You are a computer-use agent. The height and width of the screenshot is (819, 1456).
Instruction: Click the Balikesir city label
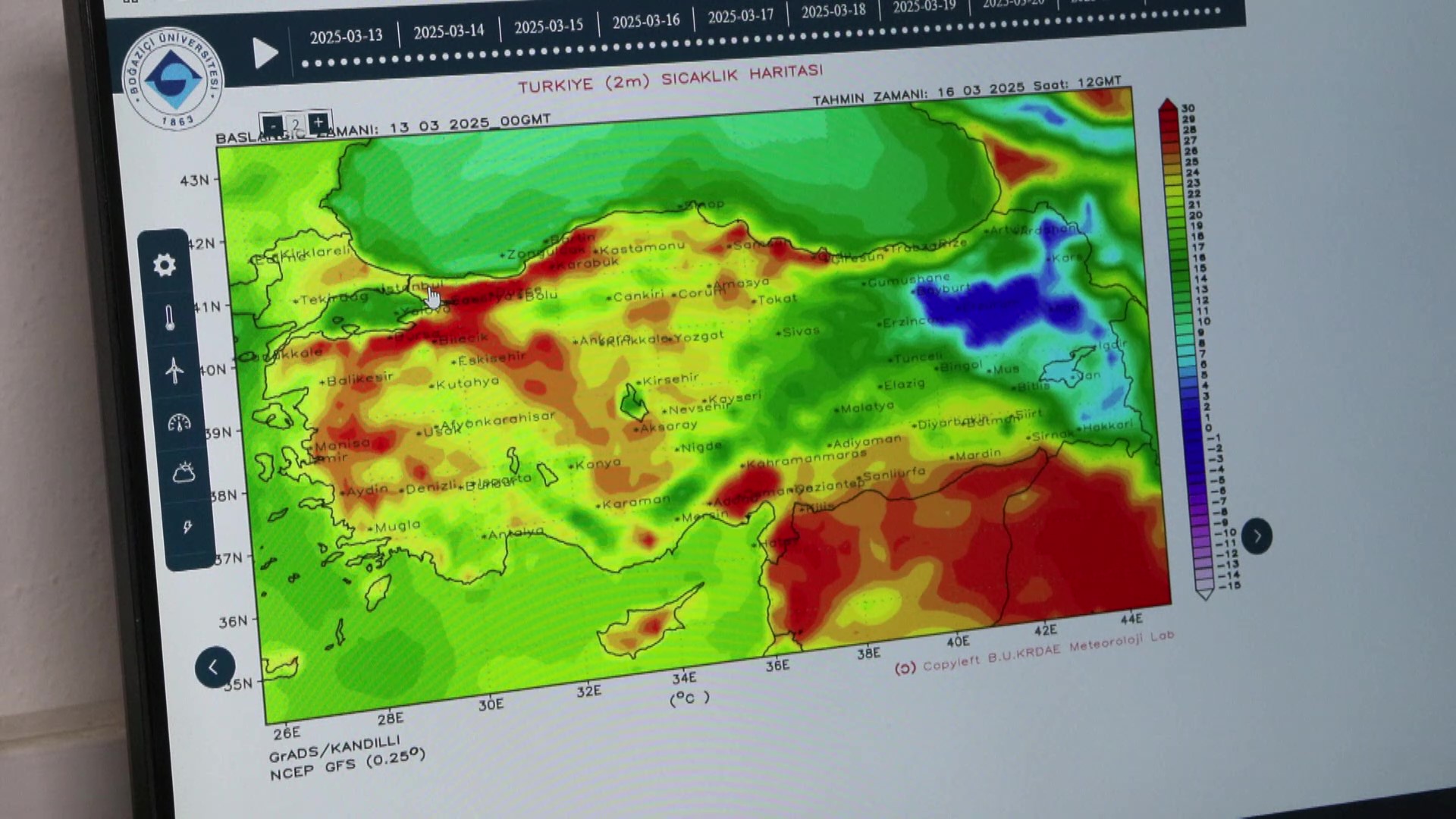[x=356, y=378]
